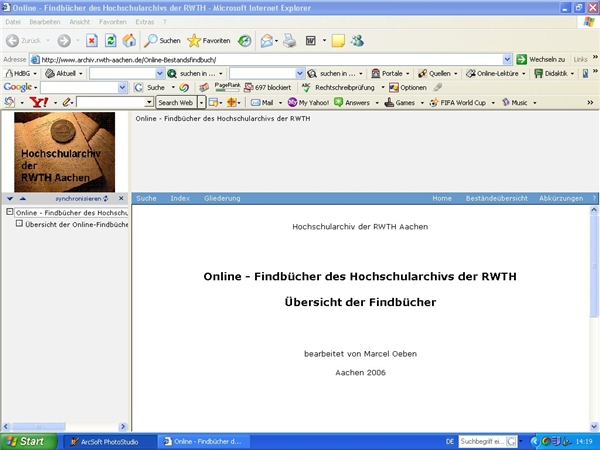The width and height of the screenshot is (600, 450).
Task: Open the Abkürzungen link
Action: click(x=561, y=198)
